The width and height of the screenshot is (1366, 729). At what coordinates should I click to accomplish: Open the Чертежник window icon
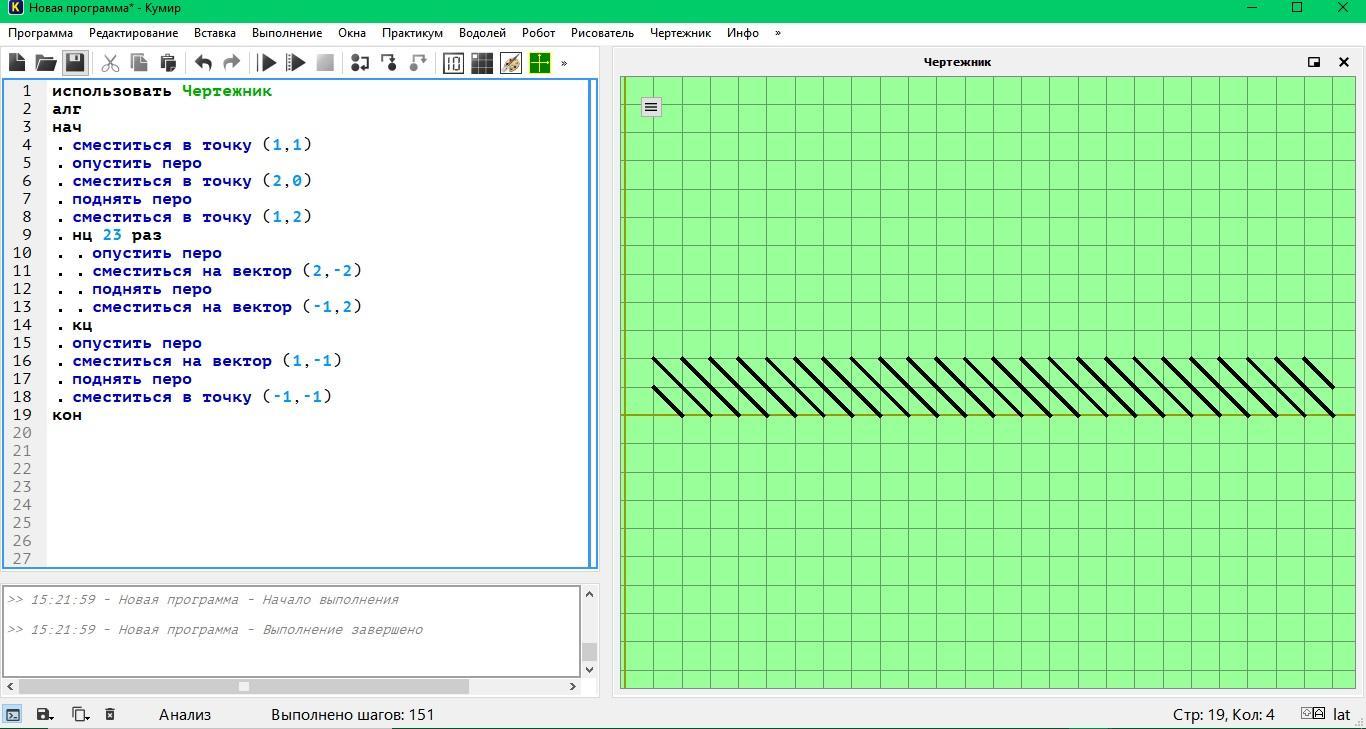click(x=540, y=63)
